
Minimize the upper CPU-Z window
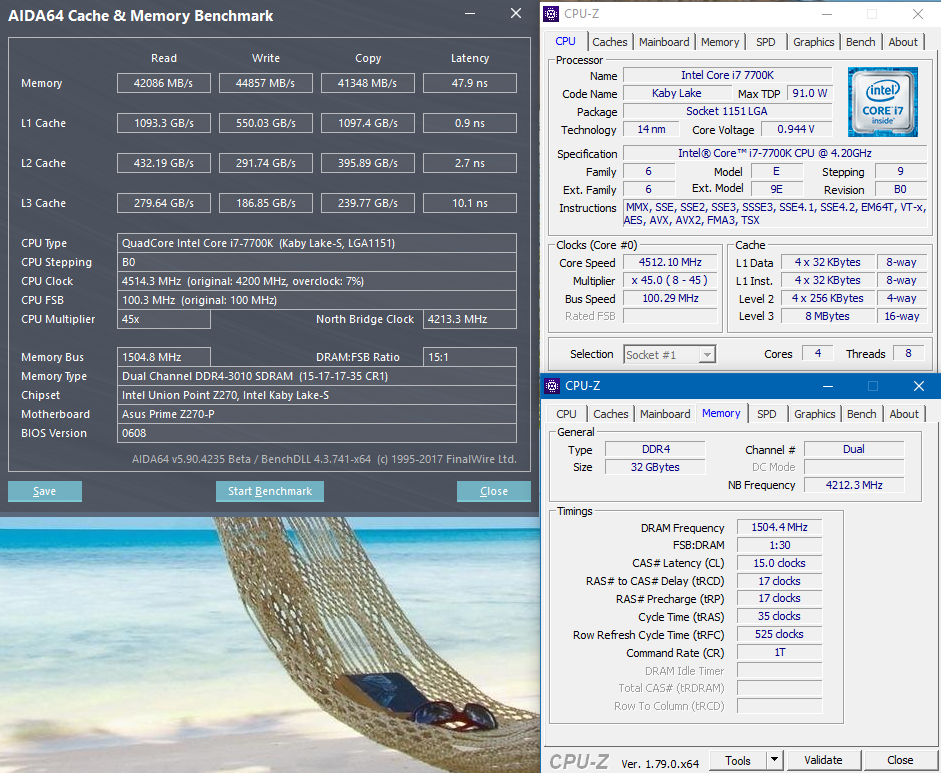826,14
